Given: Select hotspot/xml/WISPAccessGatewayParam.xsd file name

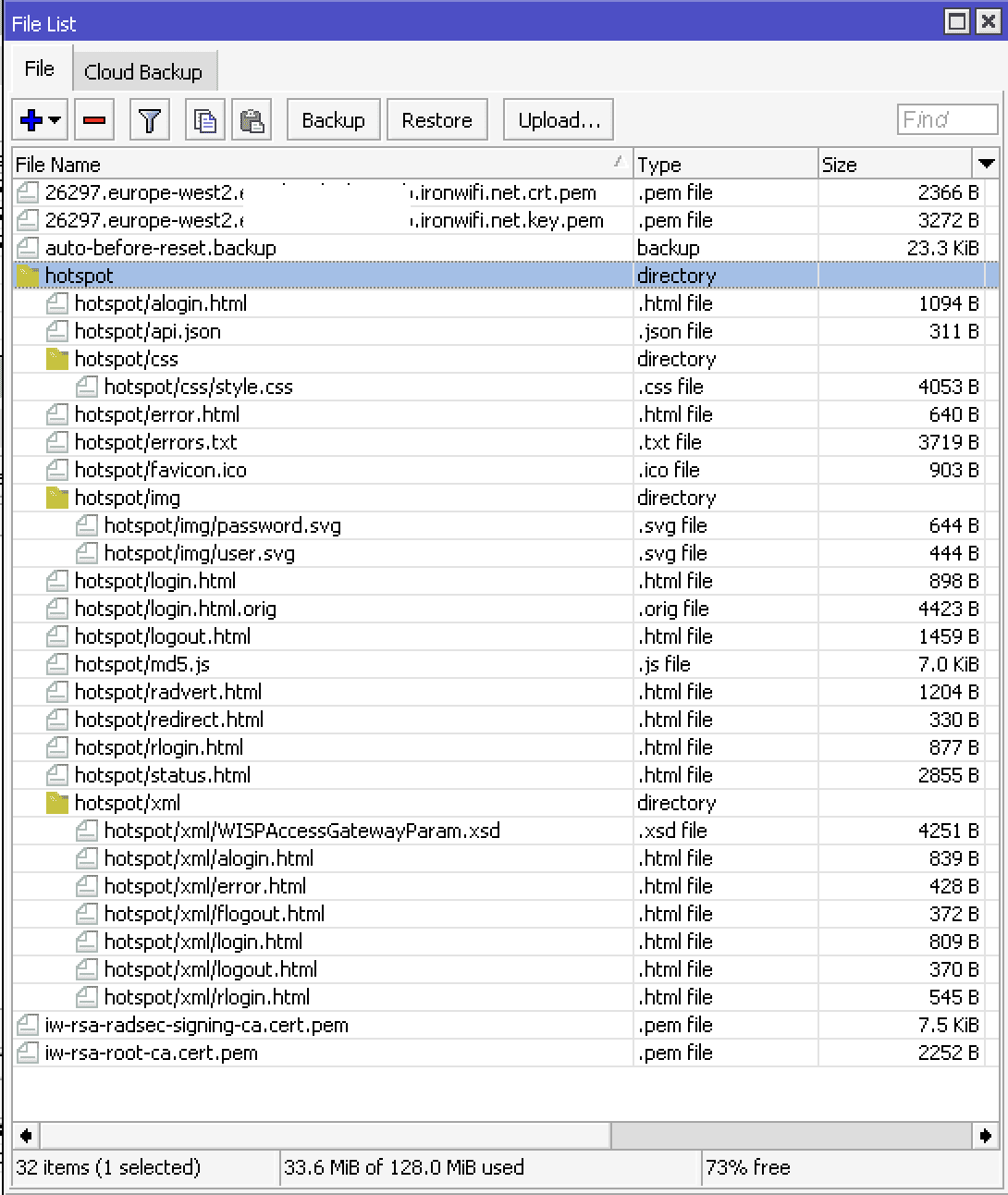Looking at the screenshot, I should coord(302,831).
